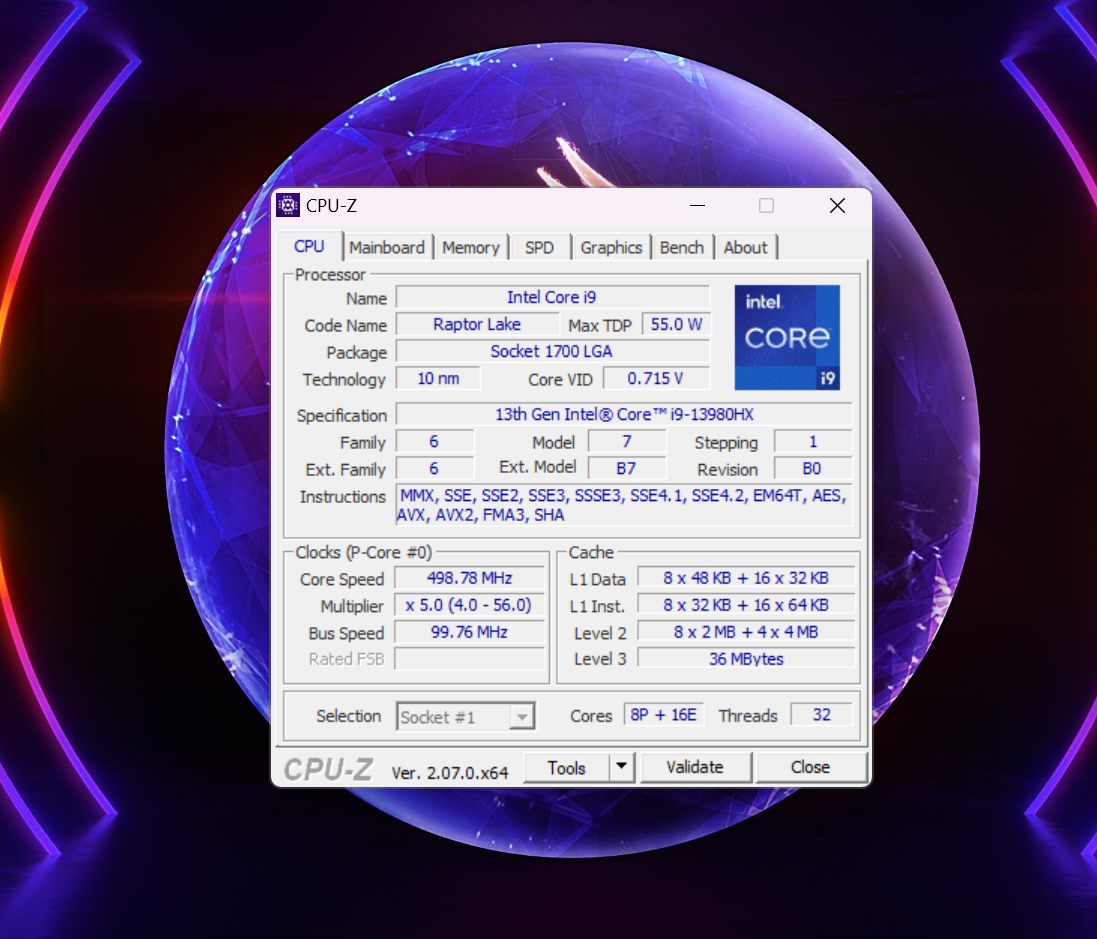The height and width of the screenshot is (939, 1097).
Task: Click the Multiplier value x 5.0
Action: [469, 605]
